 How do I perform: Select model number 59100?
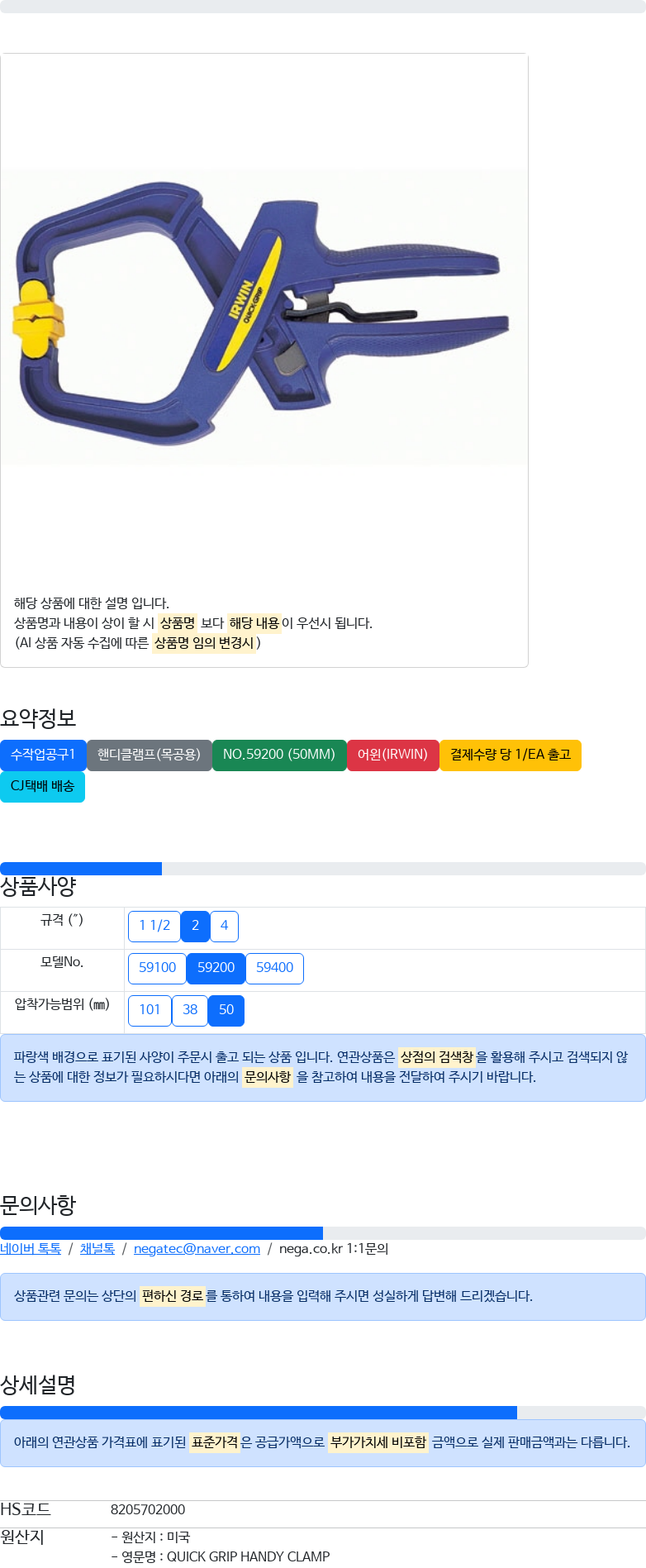157,968
